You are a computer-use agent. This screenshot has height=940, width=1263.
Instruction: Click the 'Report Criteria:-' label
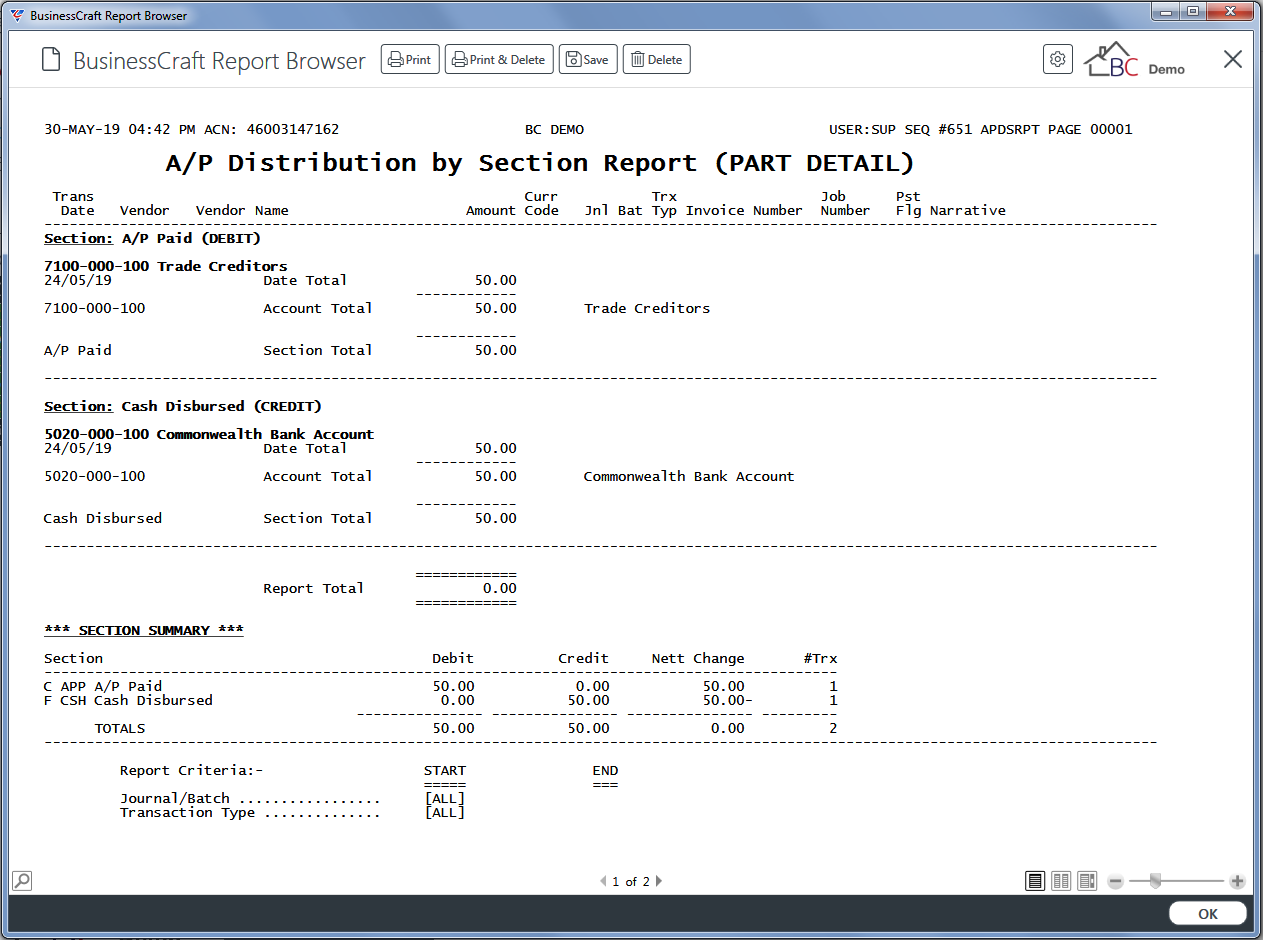pos(191,770)
